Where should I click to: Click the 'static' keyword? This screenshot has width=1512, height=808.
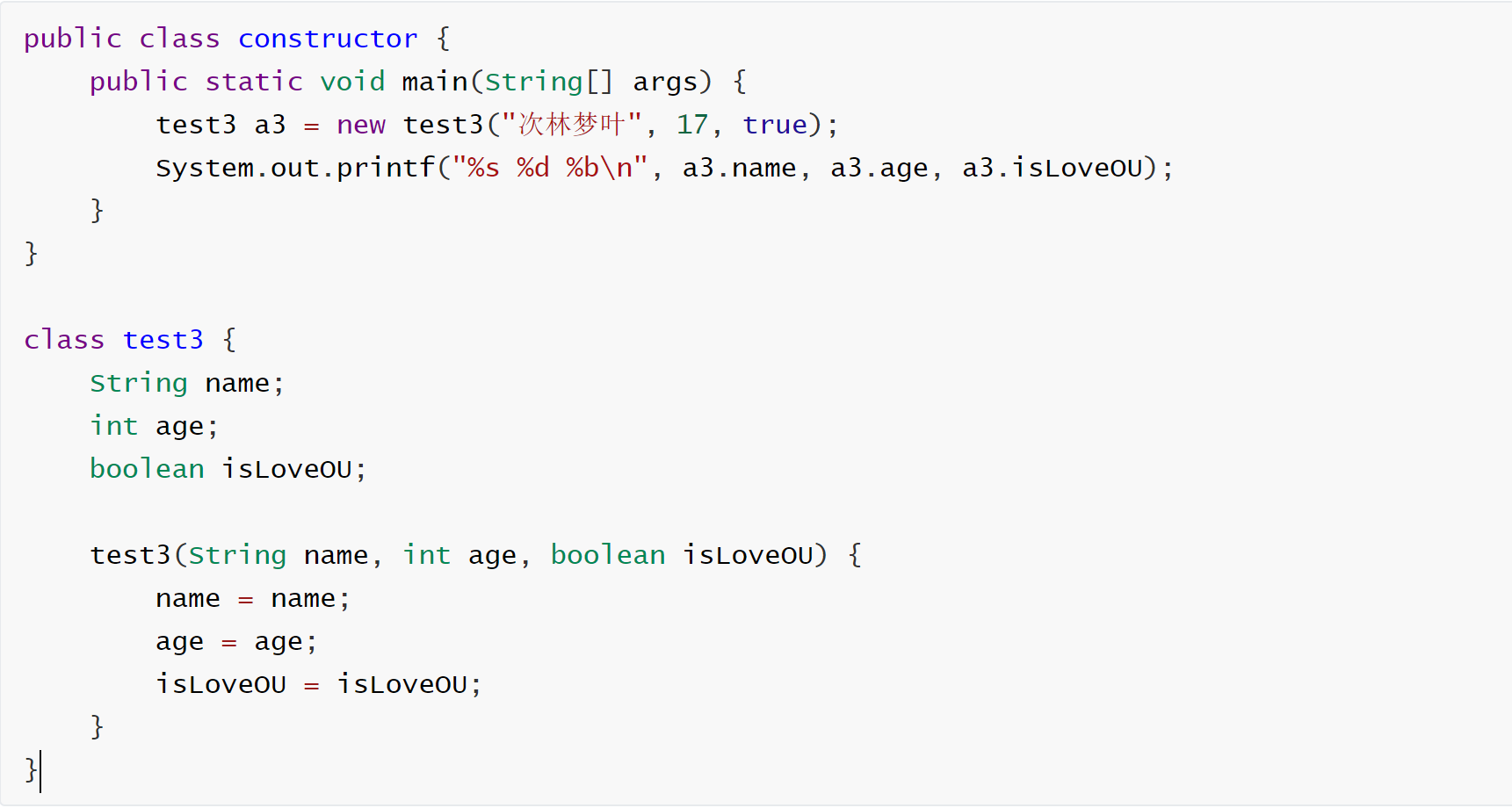click(x=254, y=82)
